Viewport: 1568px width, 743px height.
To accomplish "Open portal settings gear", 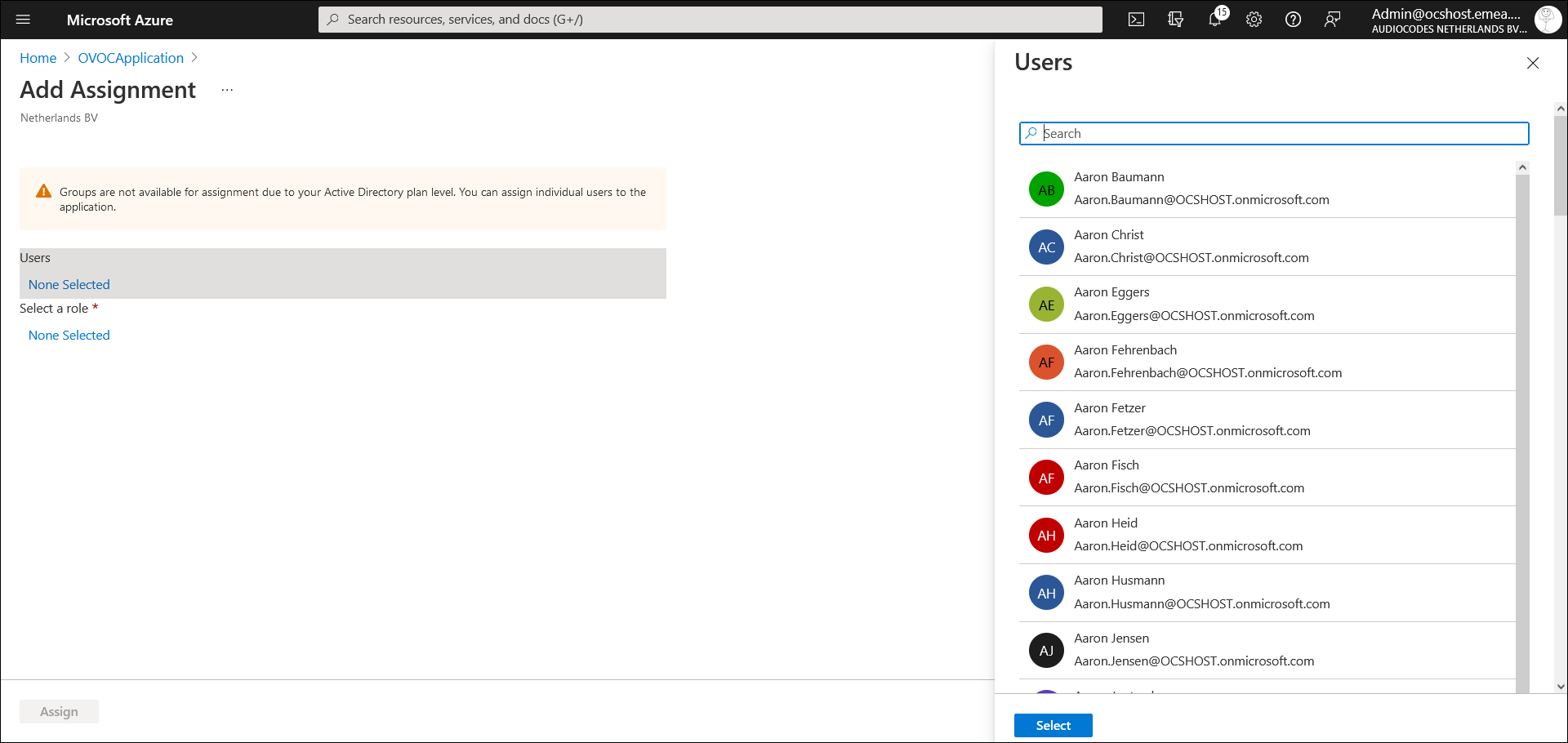I will tap(1254, 20).
